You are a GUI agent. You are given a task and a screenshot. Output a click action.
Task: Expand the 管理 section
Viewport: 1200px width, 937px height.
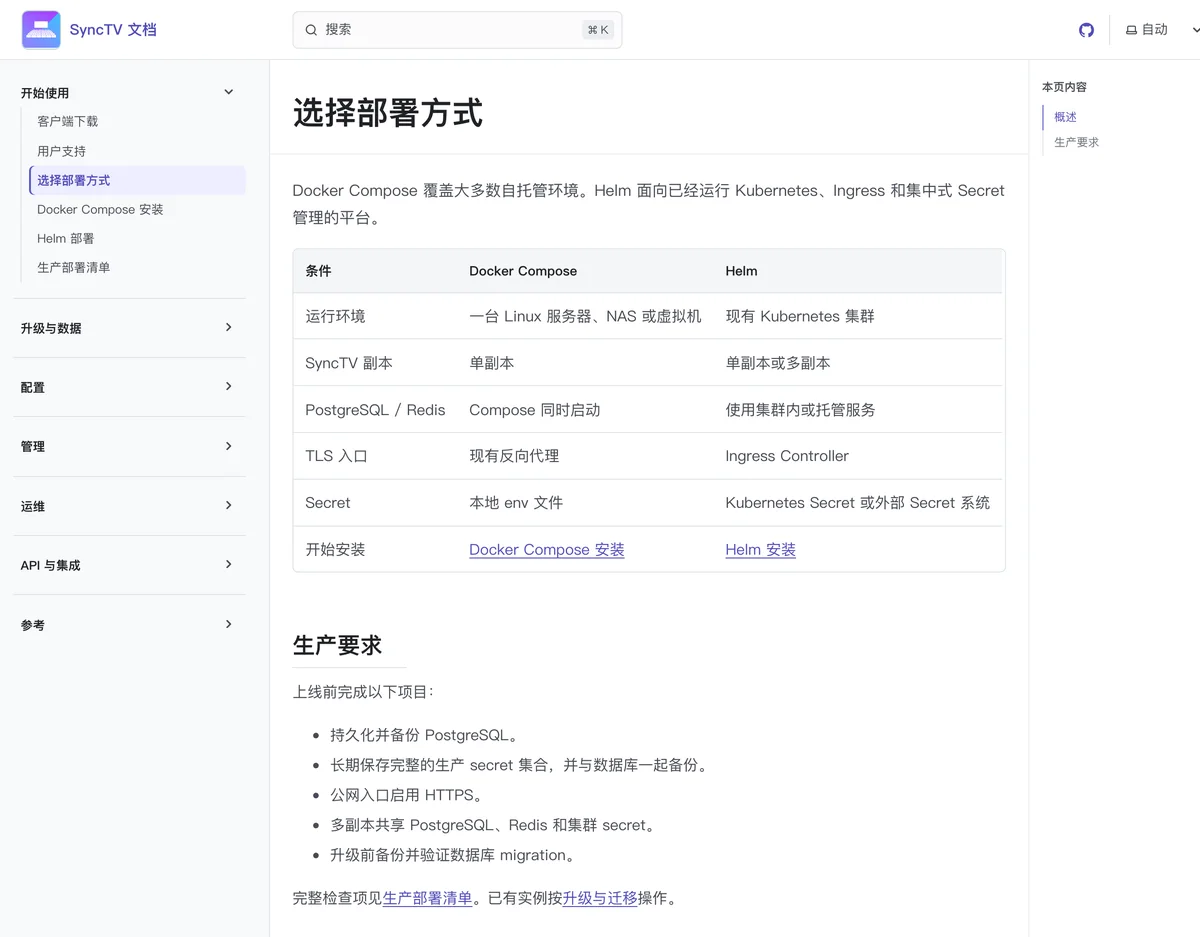pos(129,446)
